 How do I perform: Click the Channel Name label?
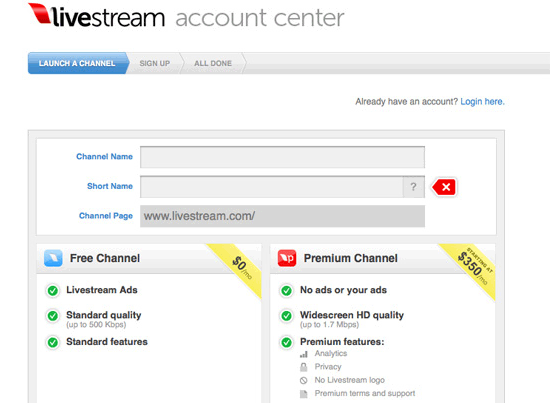[x=105, y=157]
